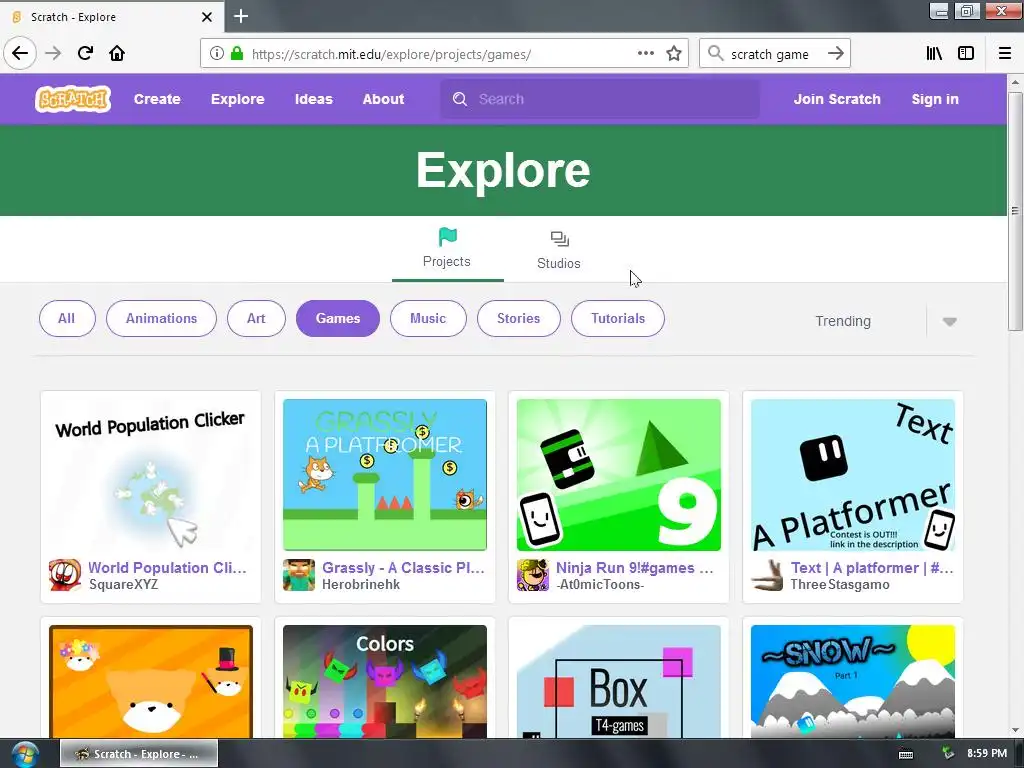
Task: Select the All category filter
Action: [67, 319]
